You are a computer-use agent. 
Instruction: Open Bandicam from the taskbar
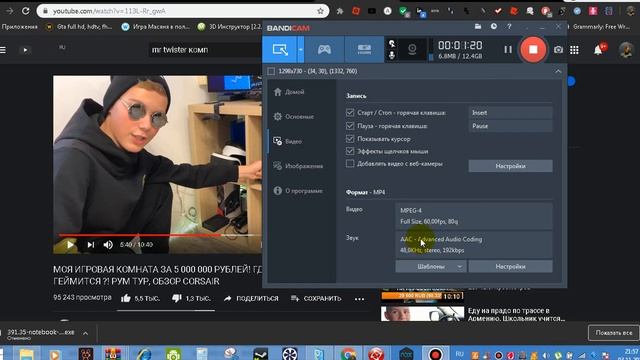pyautogui.click(x=435, y=353)
